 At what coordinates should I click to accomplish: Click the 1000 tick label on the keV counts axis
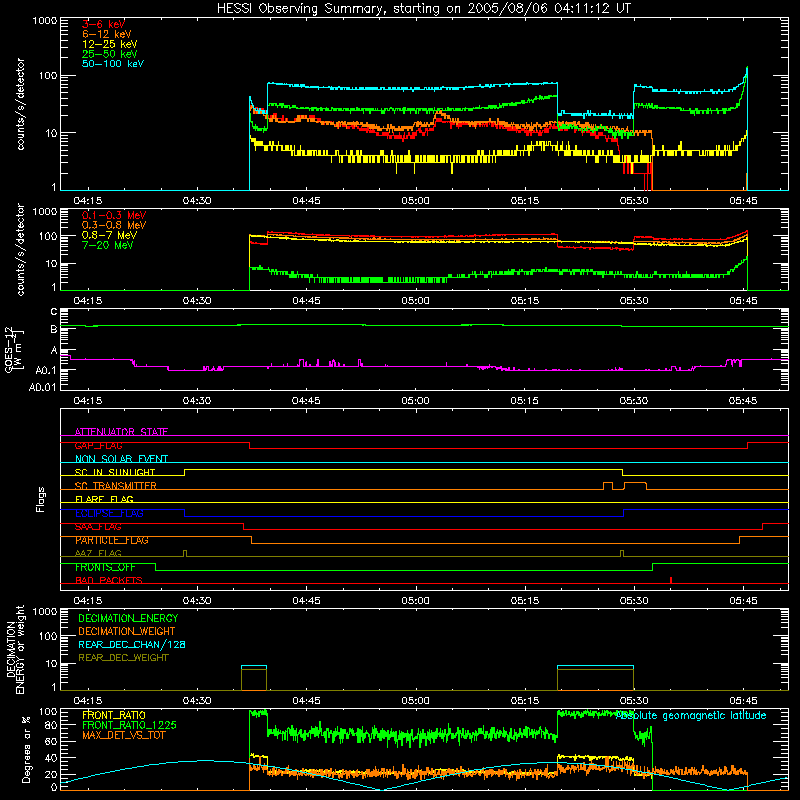(x=44, y=21)
